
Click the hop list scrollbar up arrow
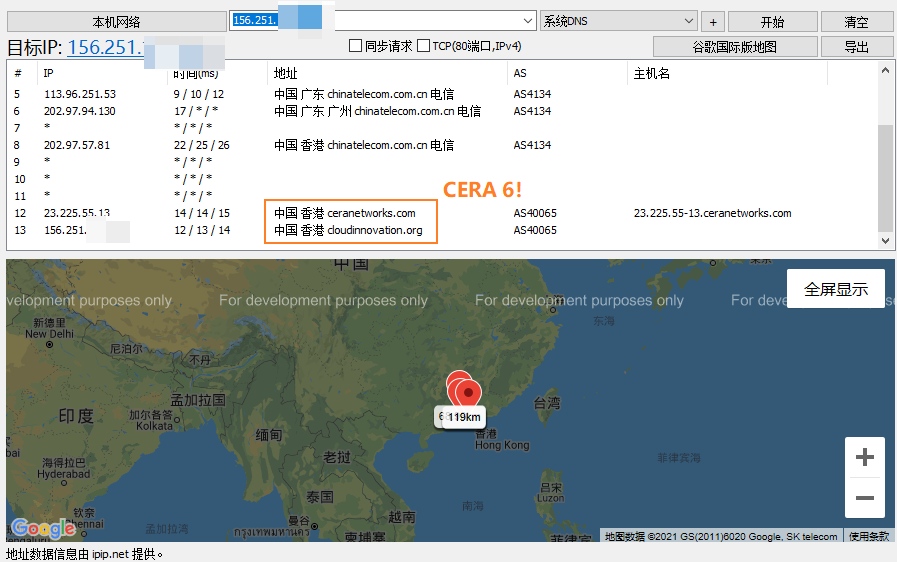coord(885,70)
